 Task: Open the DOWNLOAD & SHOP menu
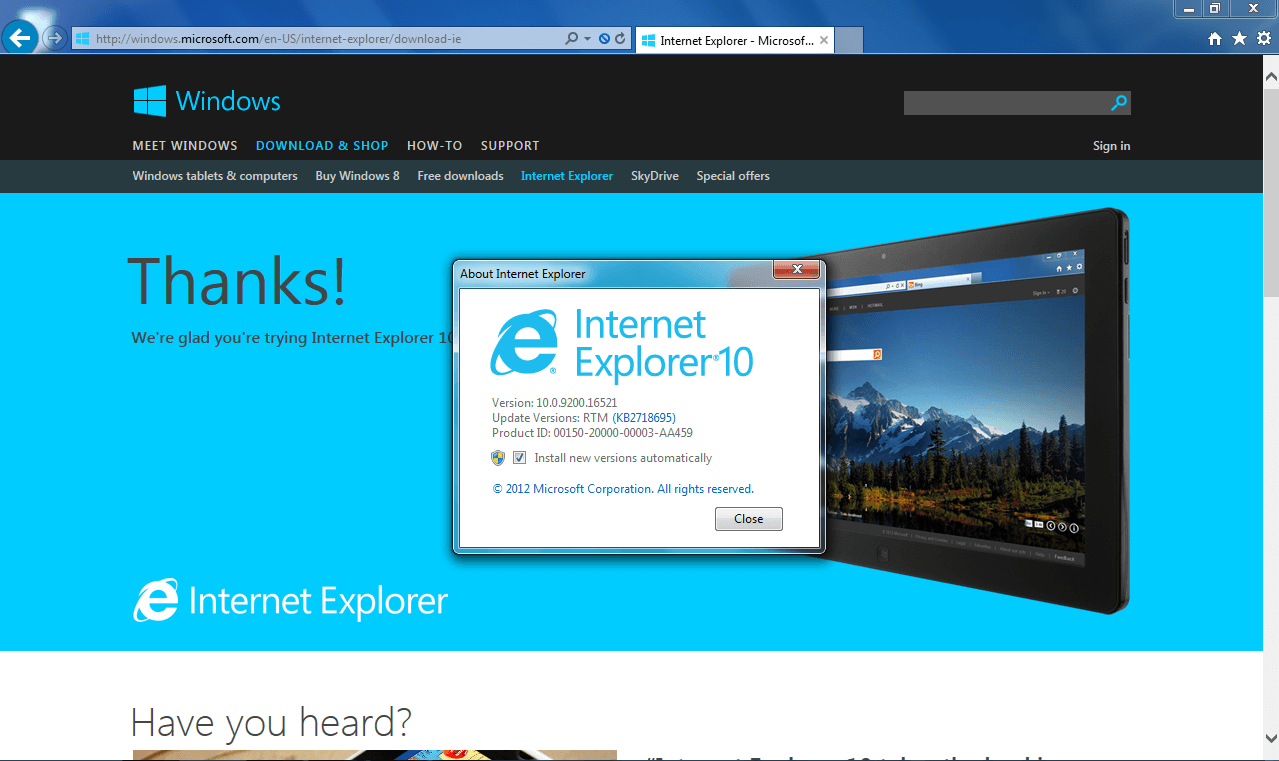point(322,146)
